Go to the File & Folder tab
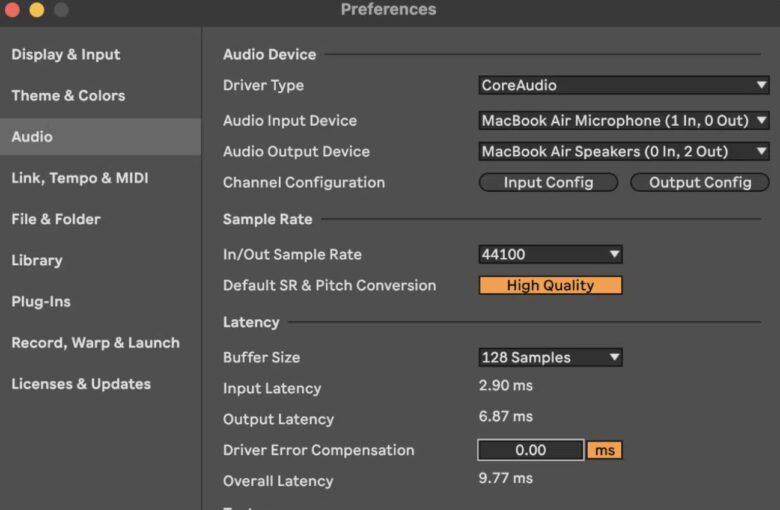This screenshot has height=510, width=780. pyautogui.click(x=56, y=219)
